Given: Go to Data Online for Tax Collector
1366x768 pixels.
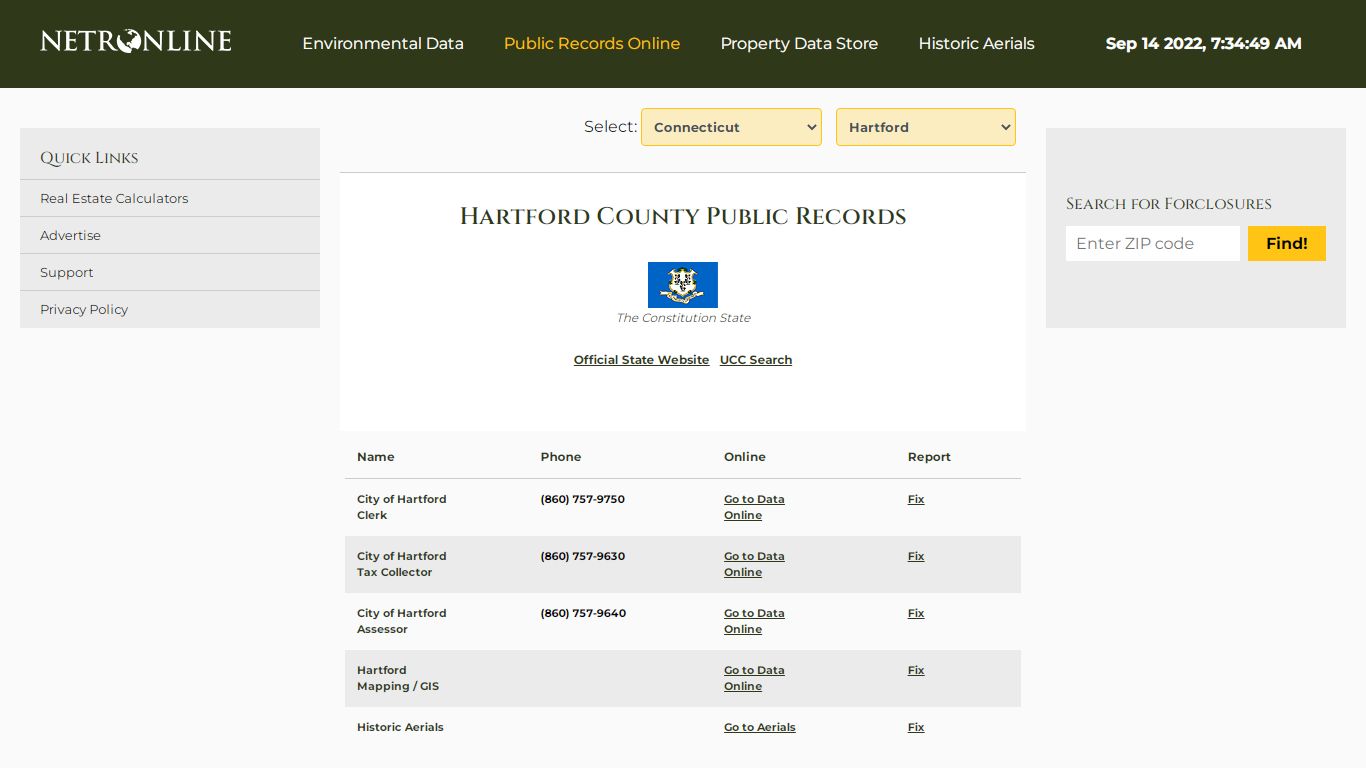Looking at the screenshot, I should [754, 564].
